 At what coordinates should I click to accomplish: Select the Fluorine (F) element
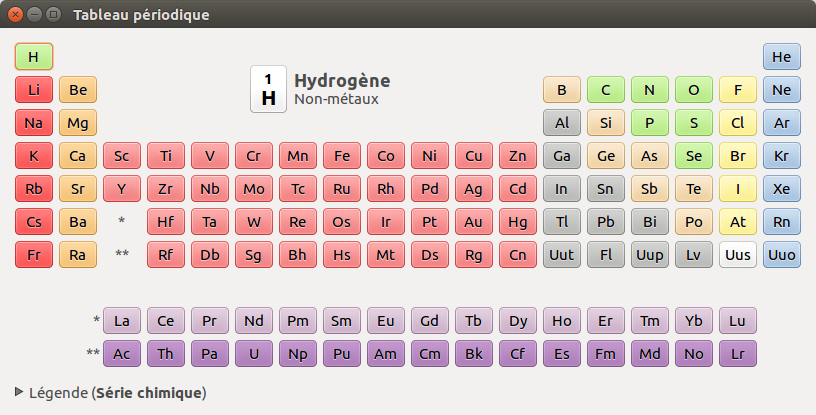tap(737, 90)
